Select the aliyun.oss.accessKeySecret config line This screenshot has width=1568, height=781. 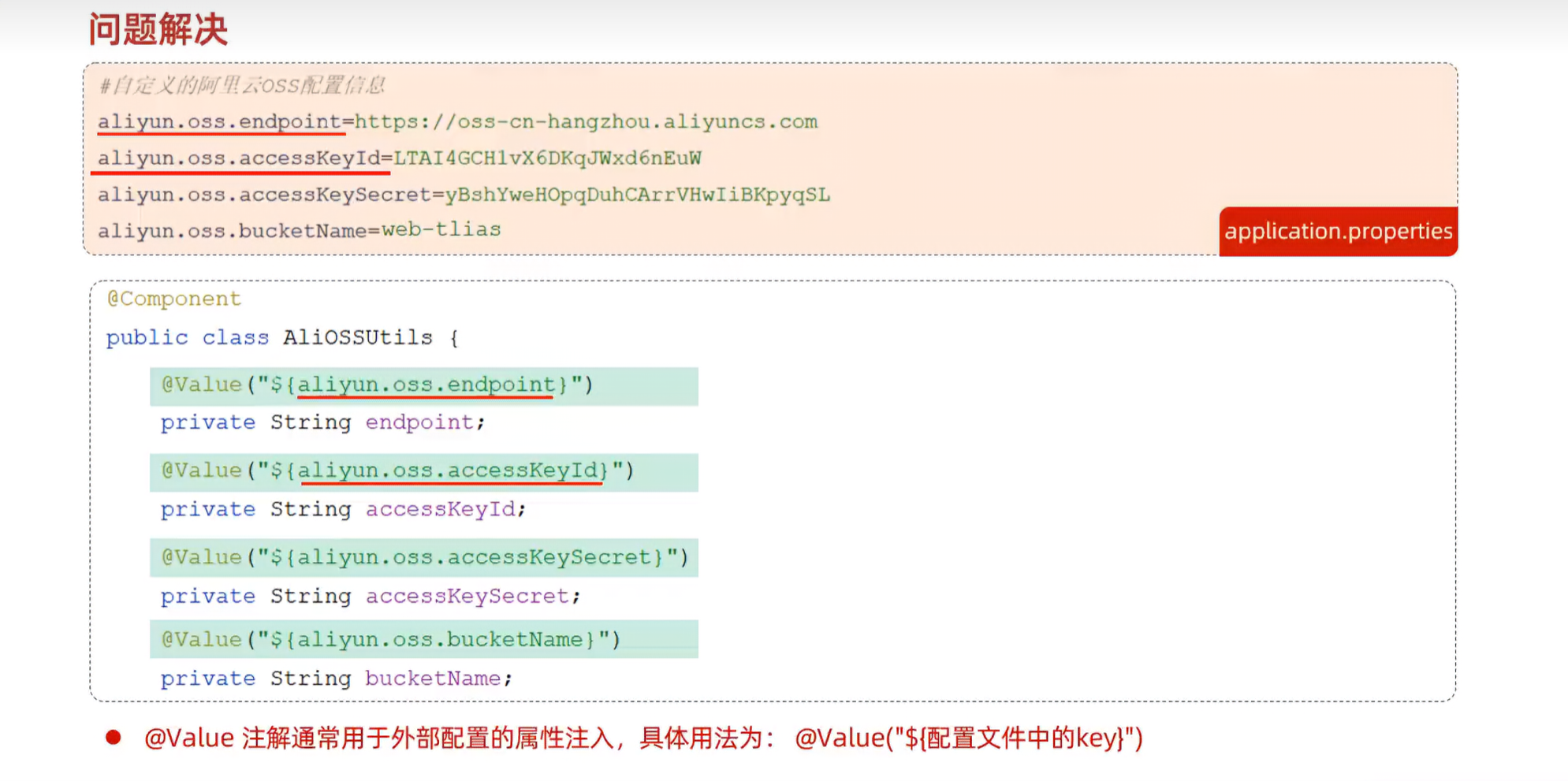pos(464,194)
